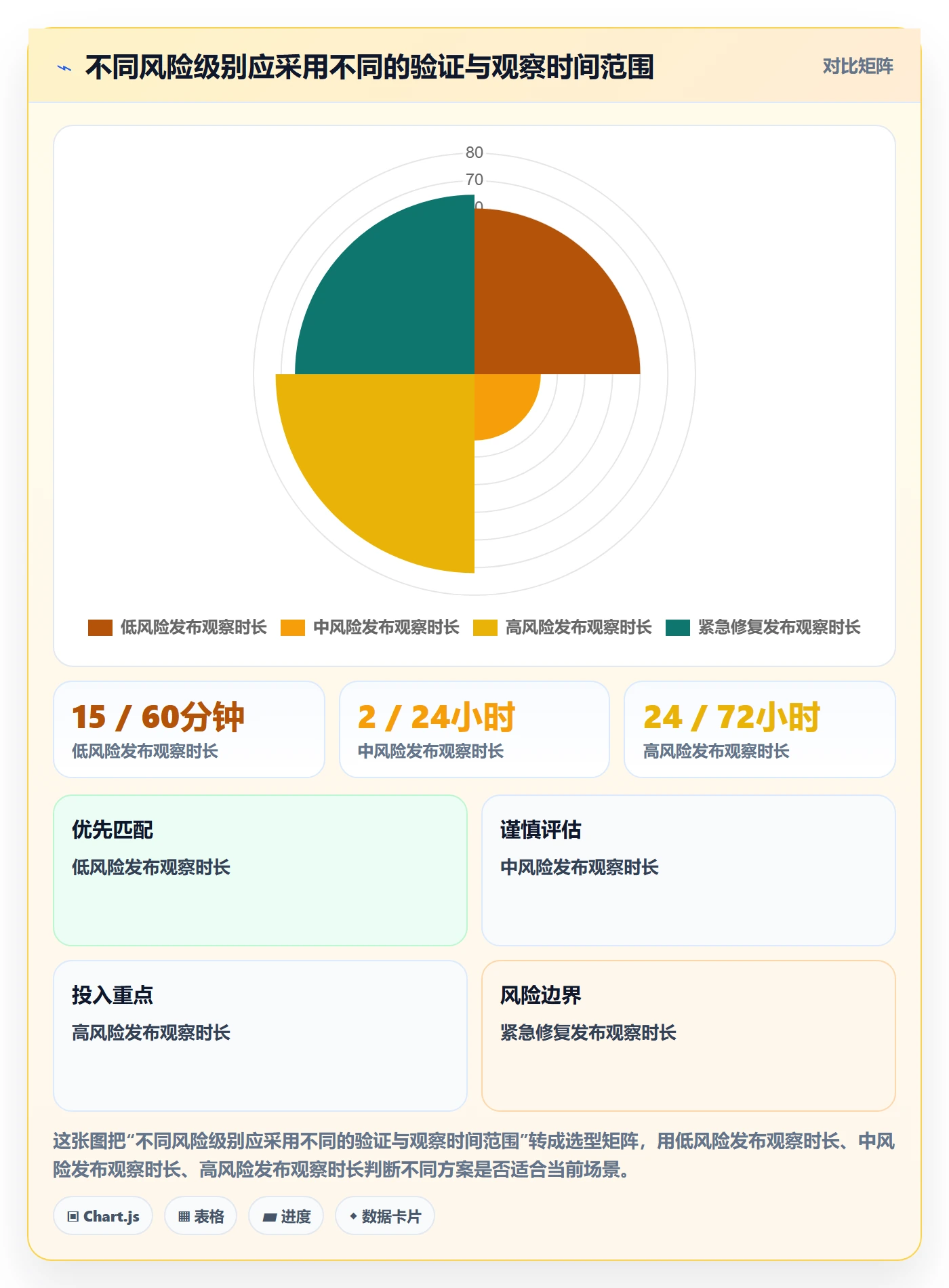Screen dimensions: 949x1288
Task: Click 中风险发布观察时长 text in 谨慎评估 card
Action: [580, 868]
